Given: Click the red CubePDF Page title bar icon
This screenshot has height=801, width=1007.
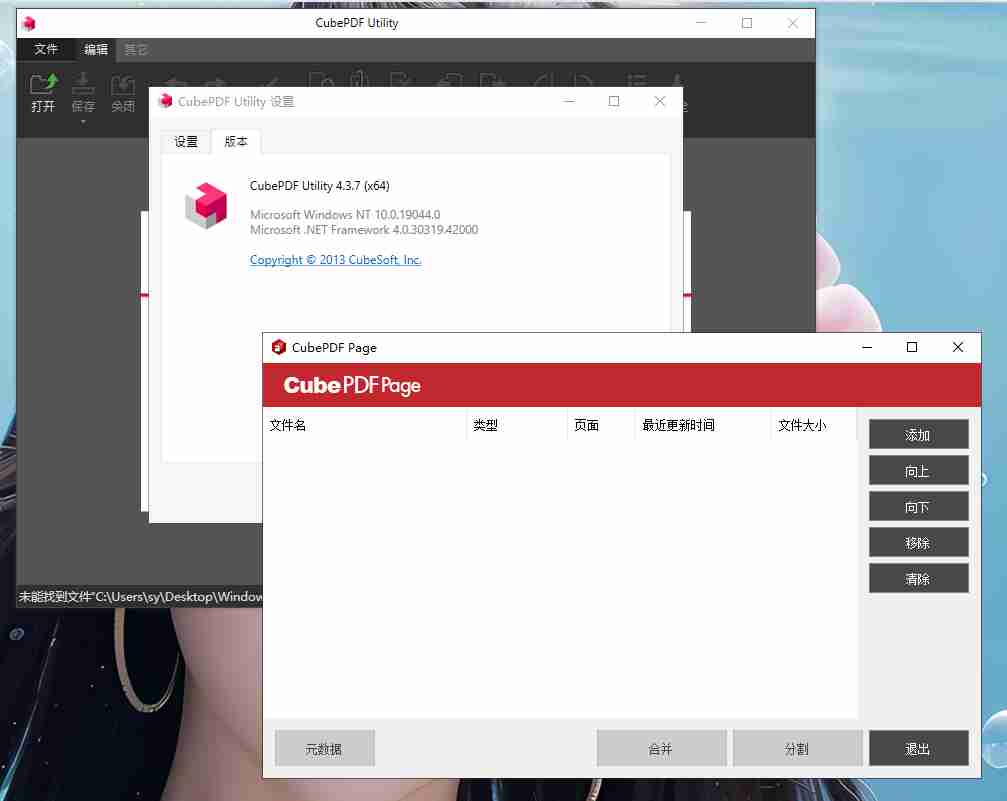Looking at the screenshot, I should (279, 347).
